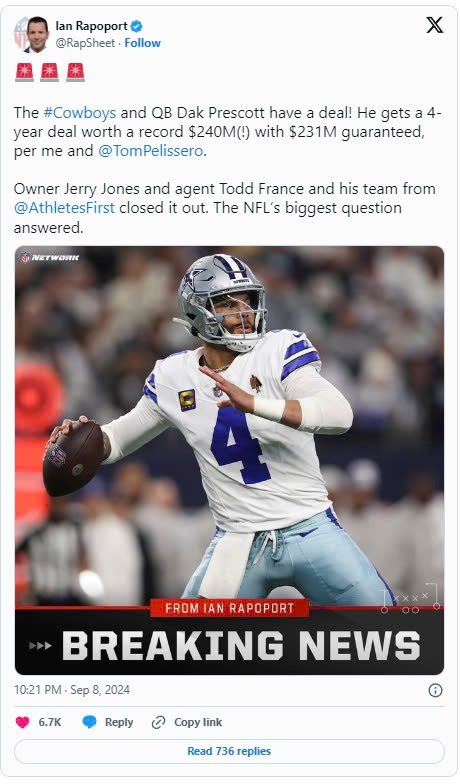Open the X logo icon

click(x=434, y=24)
